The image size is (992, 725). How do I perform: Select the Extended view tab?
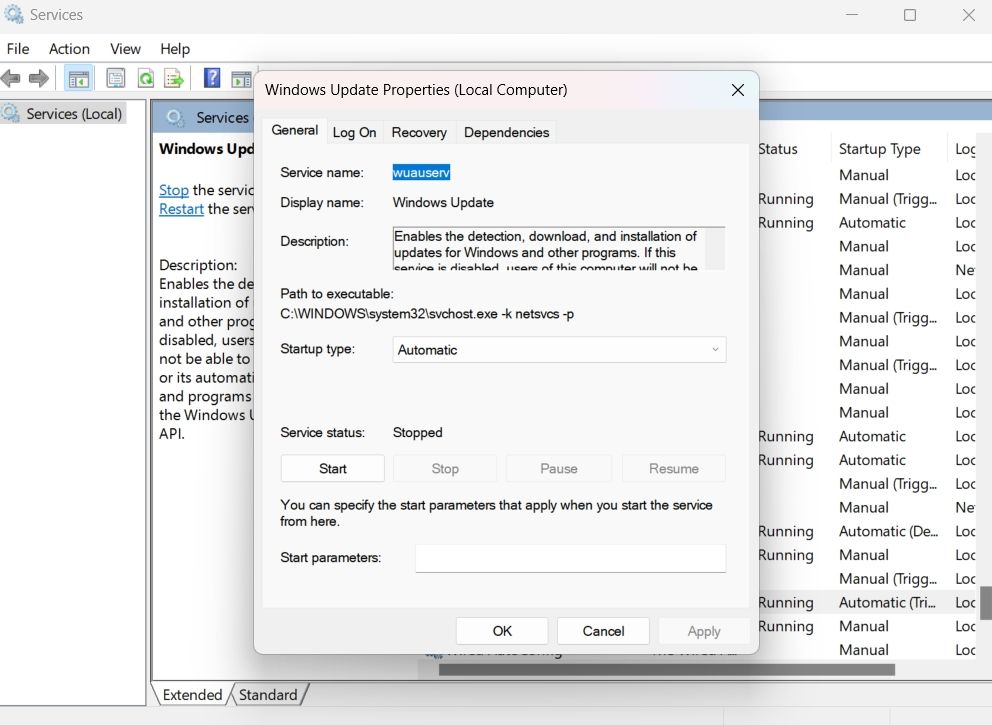(x=192, y=695)
